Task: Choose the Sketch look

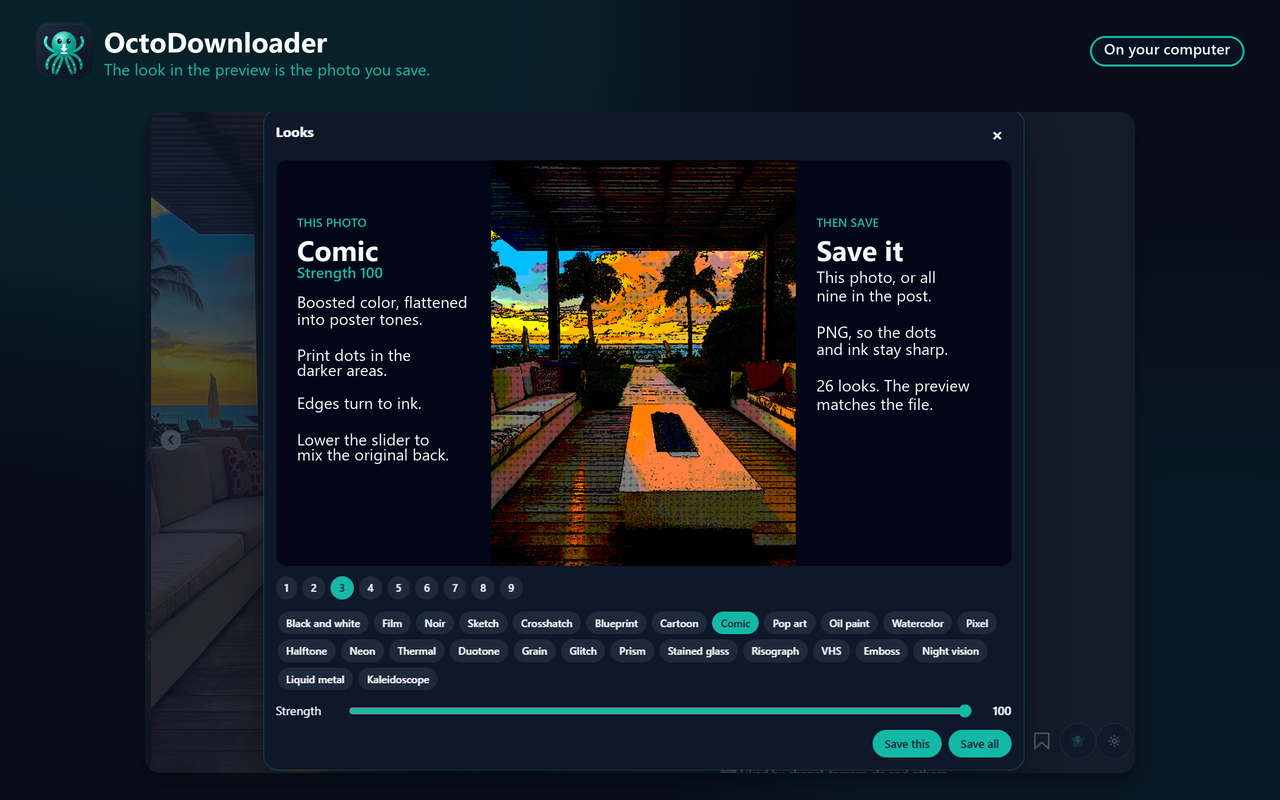Action: [x=483, y=623]
